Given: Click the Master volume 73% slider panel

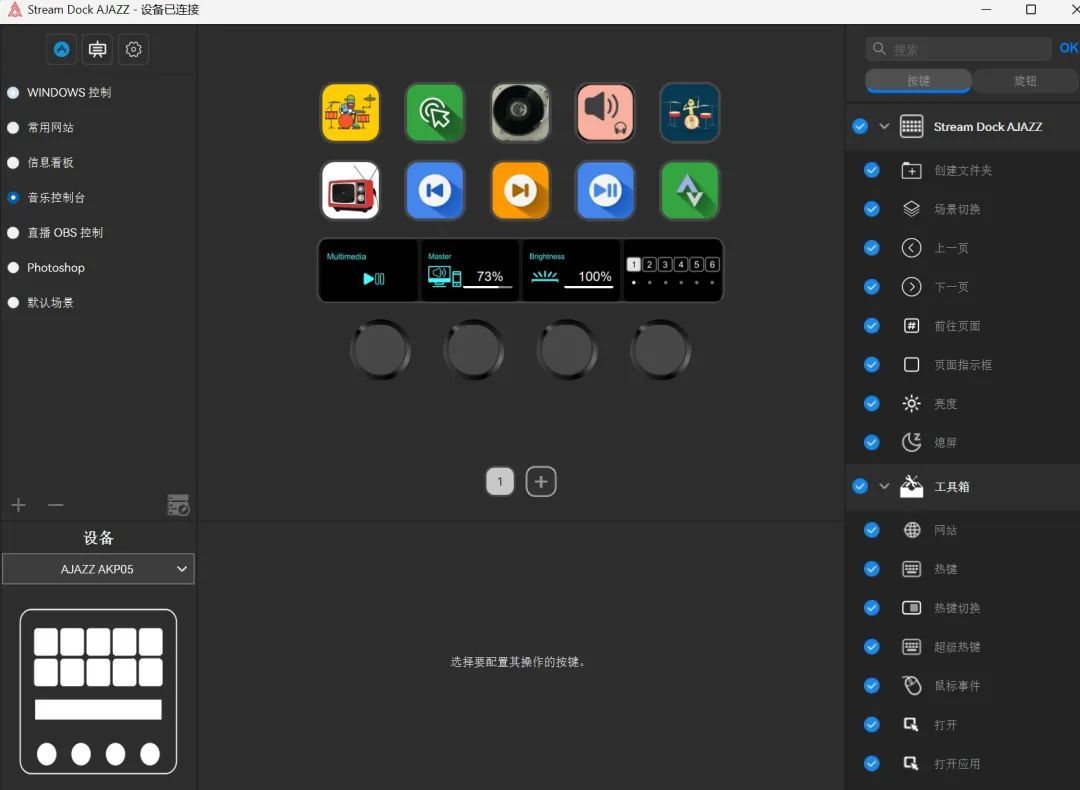Looking at the screenshot, I should tap(470, 271).
